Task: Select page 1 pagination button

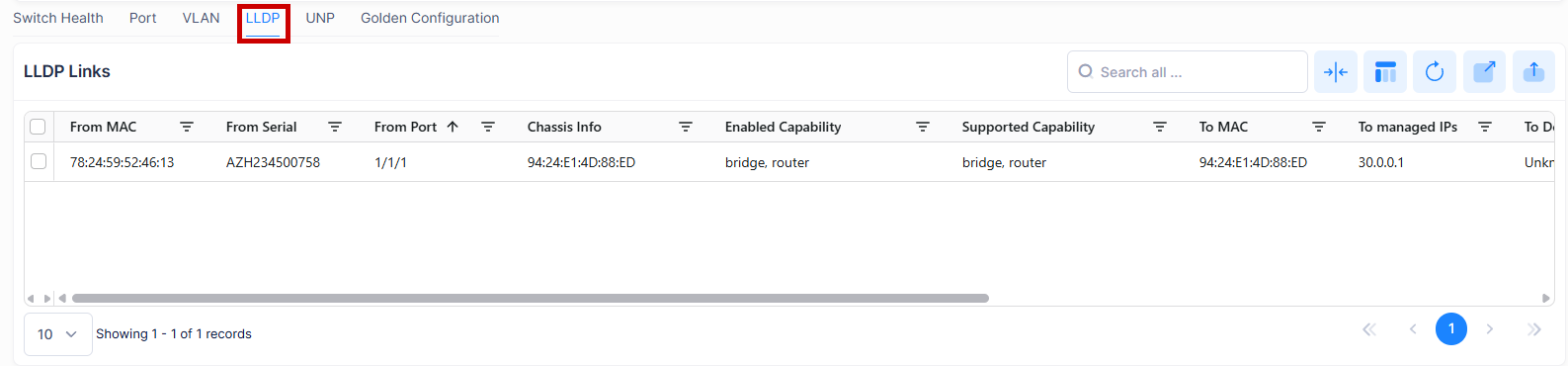Action: click(1450, 328)
